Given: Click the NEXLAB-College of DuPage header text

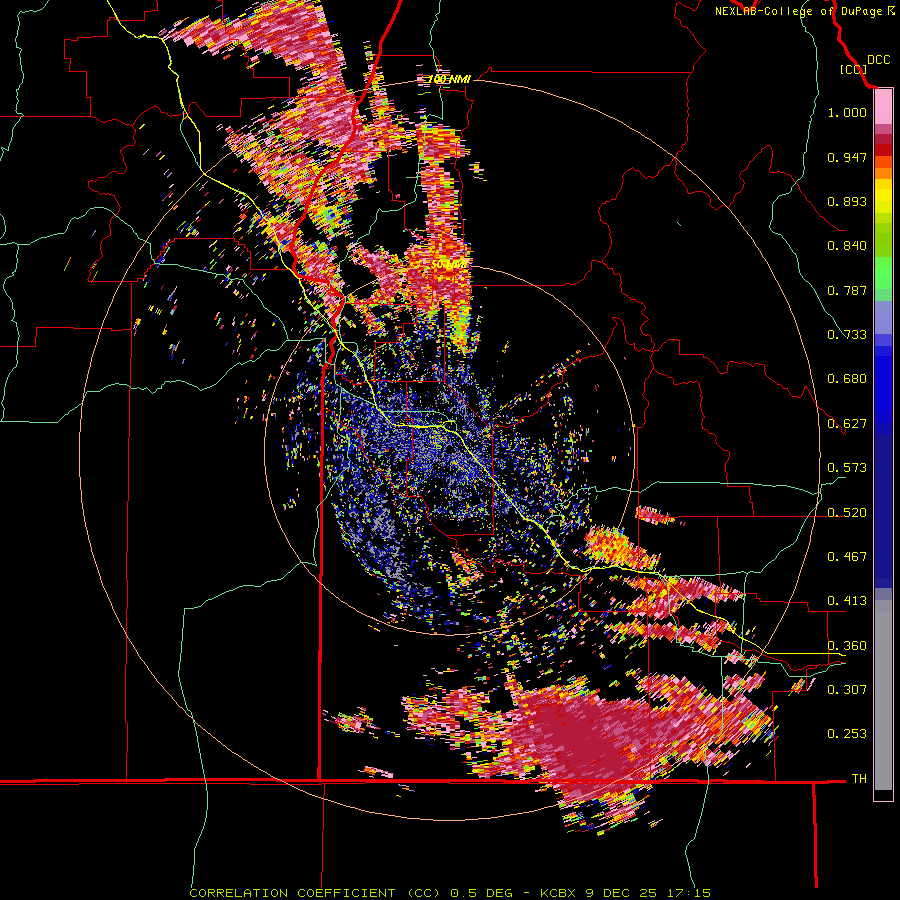Looking at the screenshot, I should coord(798,11).
